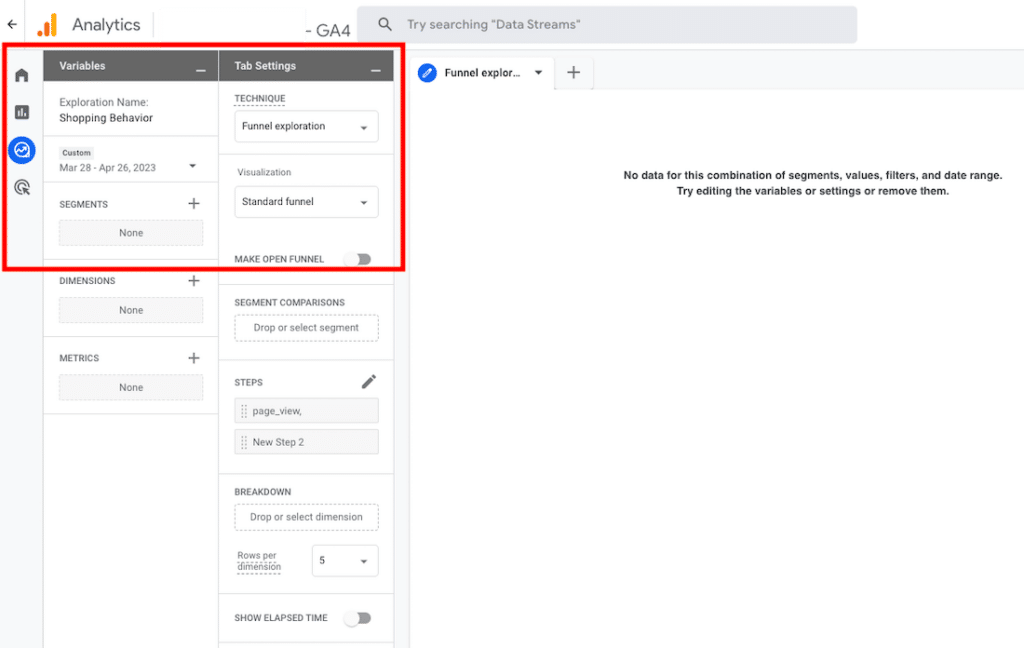
Task: Select the Funnel exploration tab
Action: pyautogui.click(x=481, y=73)
